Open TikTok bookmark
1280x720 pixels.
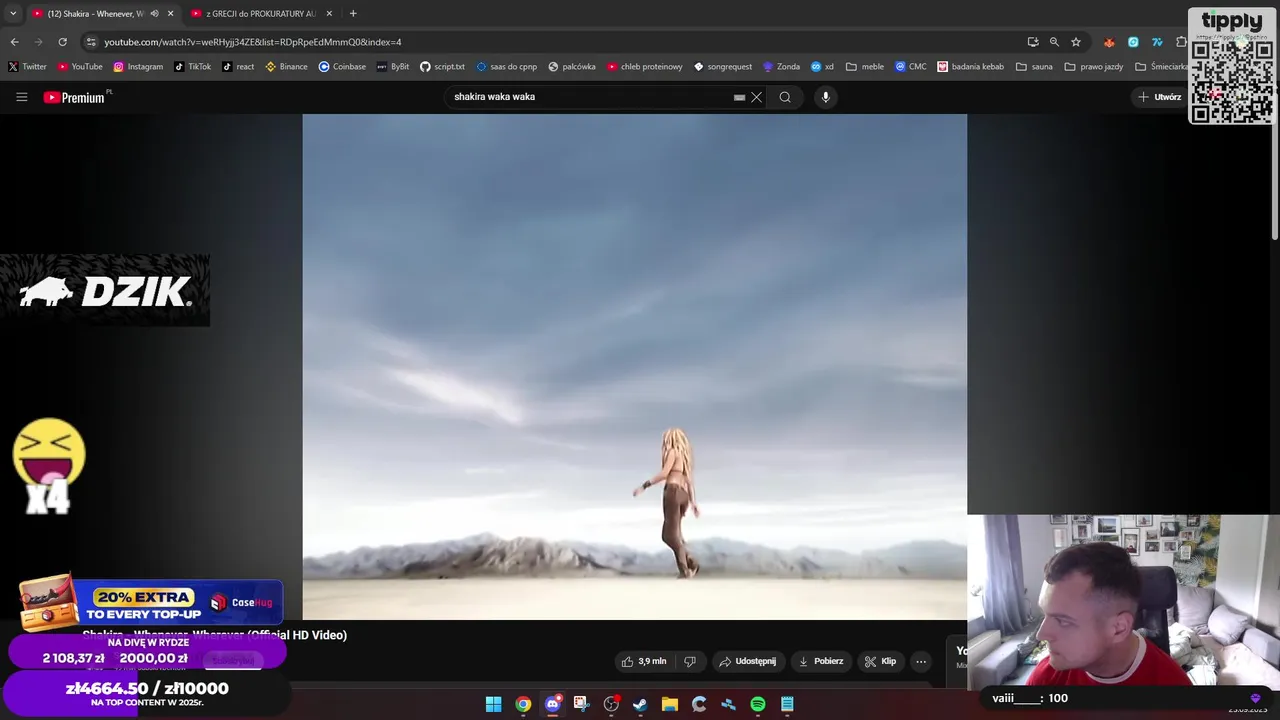[x=193, y=67]
